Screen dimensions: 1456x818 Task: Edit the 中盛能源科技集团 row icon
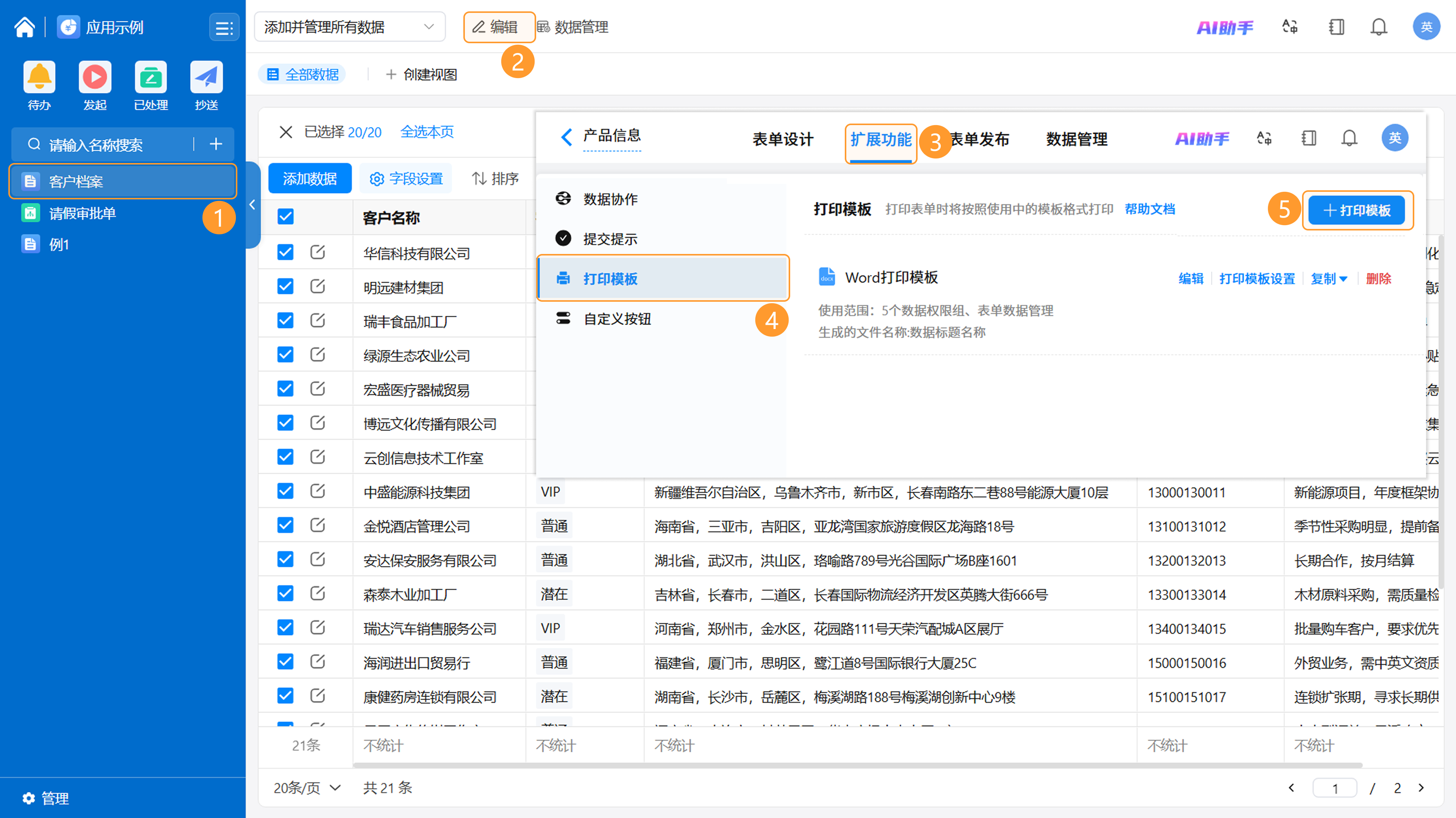pyautogui.click(x=318, y=491)
